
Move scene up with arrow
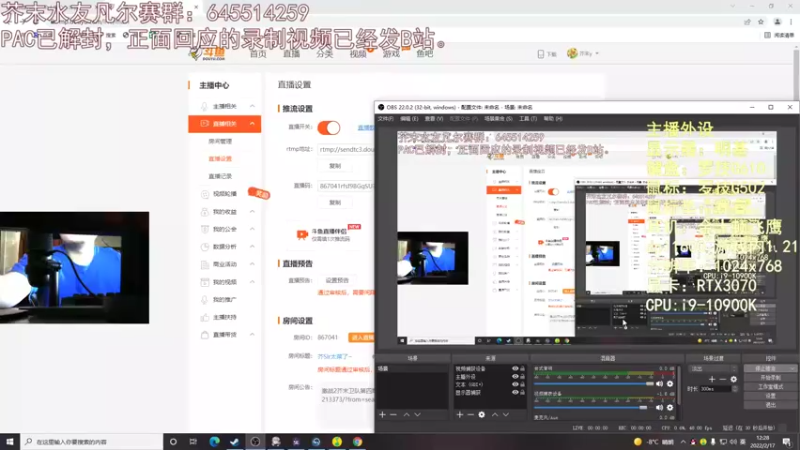pyautogui.click(x=407, y=415)
